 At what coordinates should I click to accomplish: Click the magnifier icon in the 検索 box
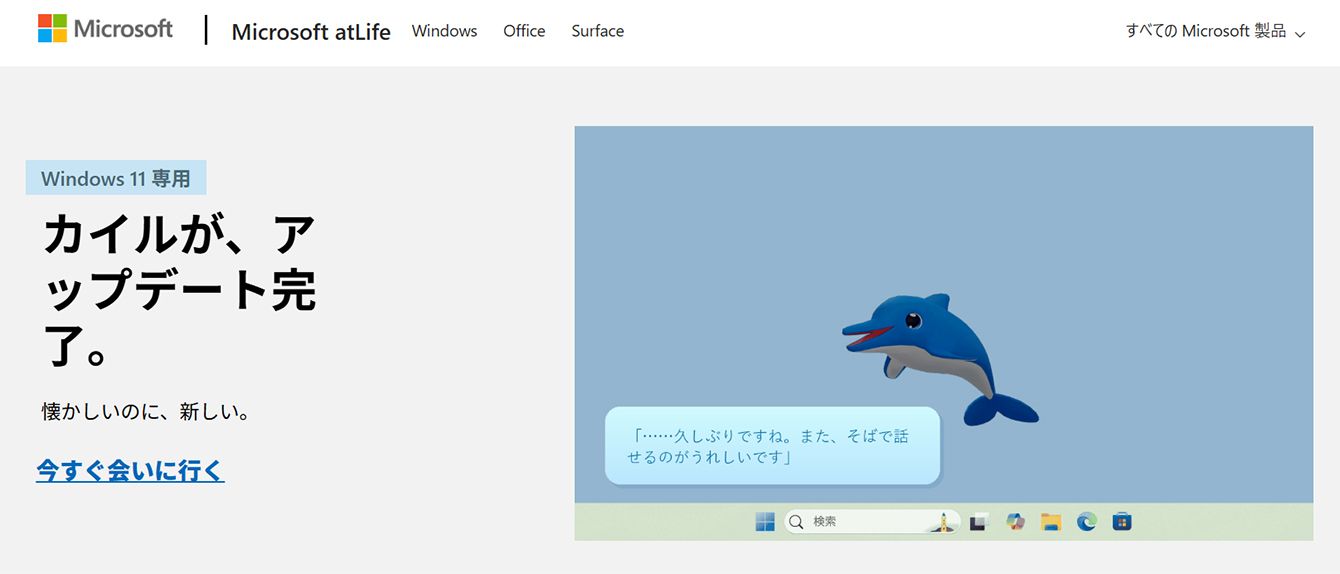[796, 521]
